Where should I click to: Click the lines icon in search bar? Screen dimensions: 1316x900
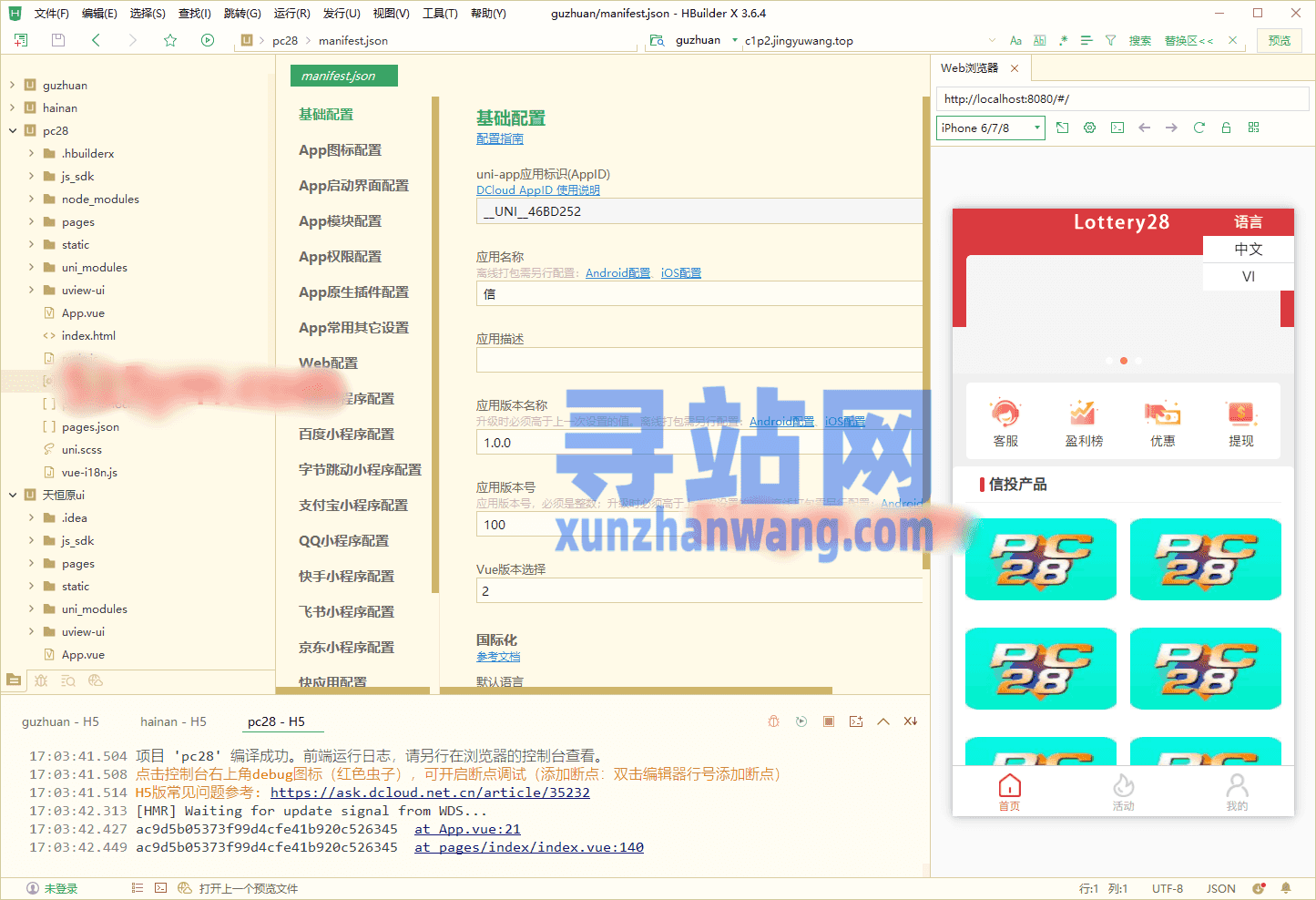[x=1086, y=40]
